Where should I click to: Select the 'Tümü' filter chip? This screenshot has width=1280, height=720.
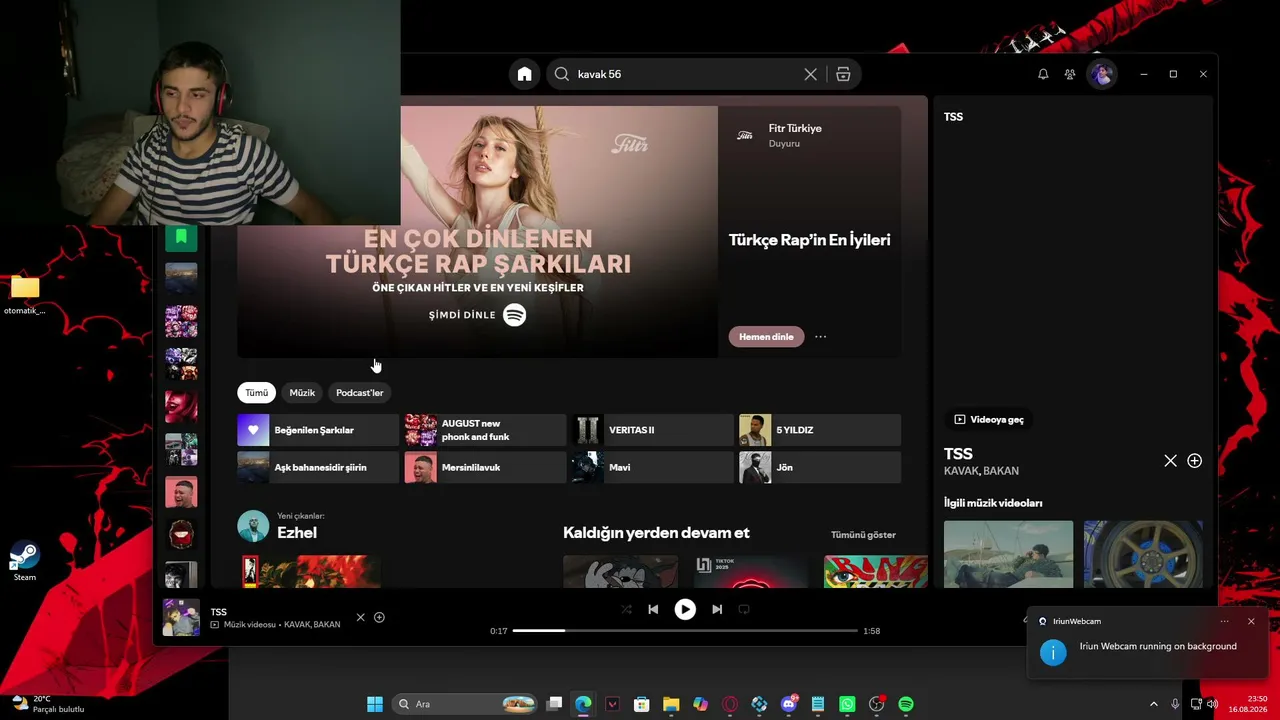pos(257,393)
